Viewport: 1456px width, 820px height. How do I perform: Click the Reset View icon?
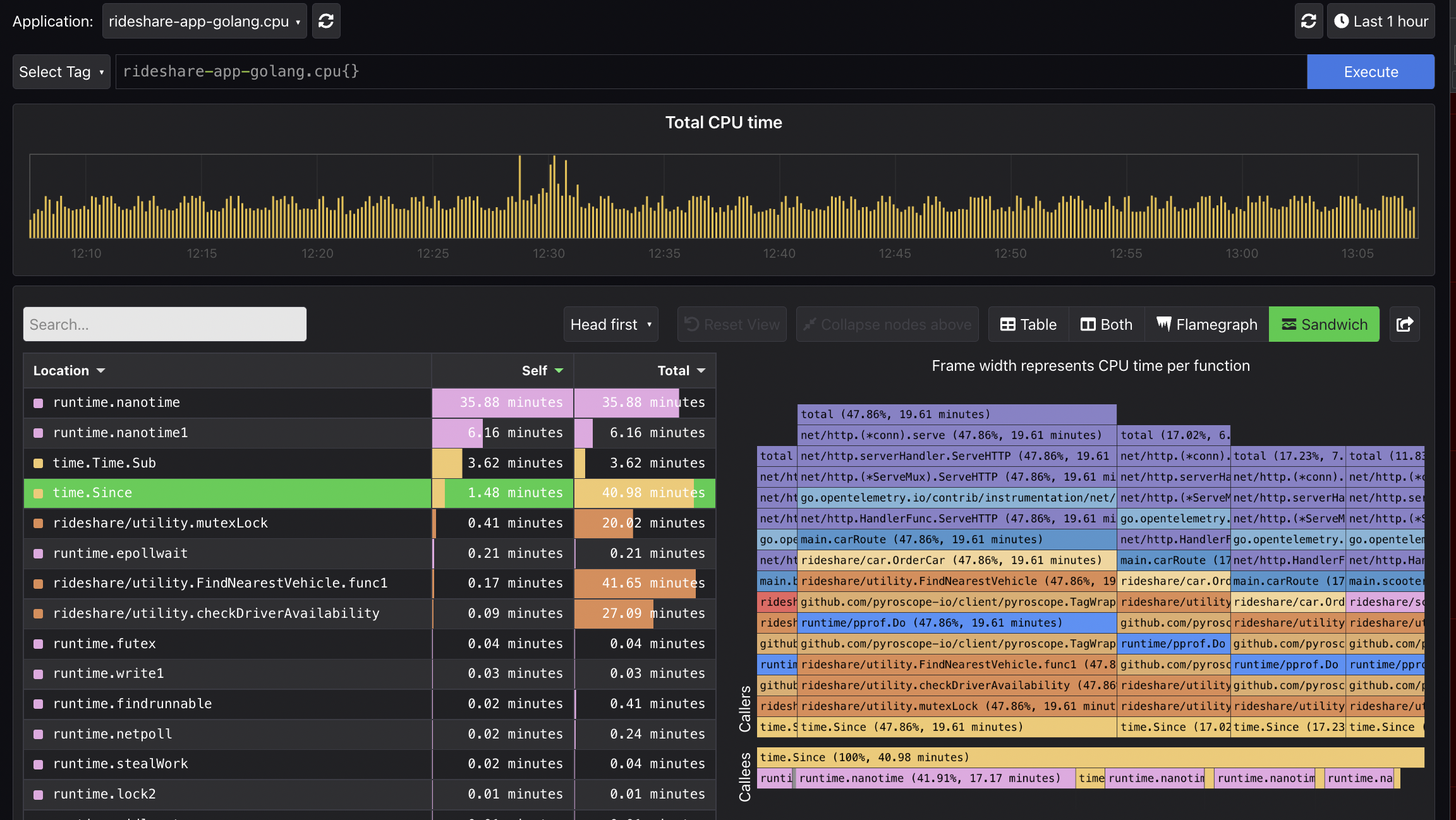tap(692, 324)
